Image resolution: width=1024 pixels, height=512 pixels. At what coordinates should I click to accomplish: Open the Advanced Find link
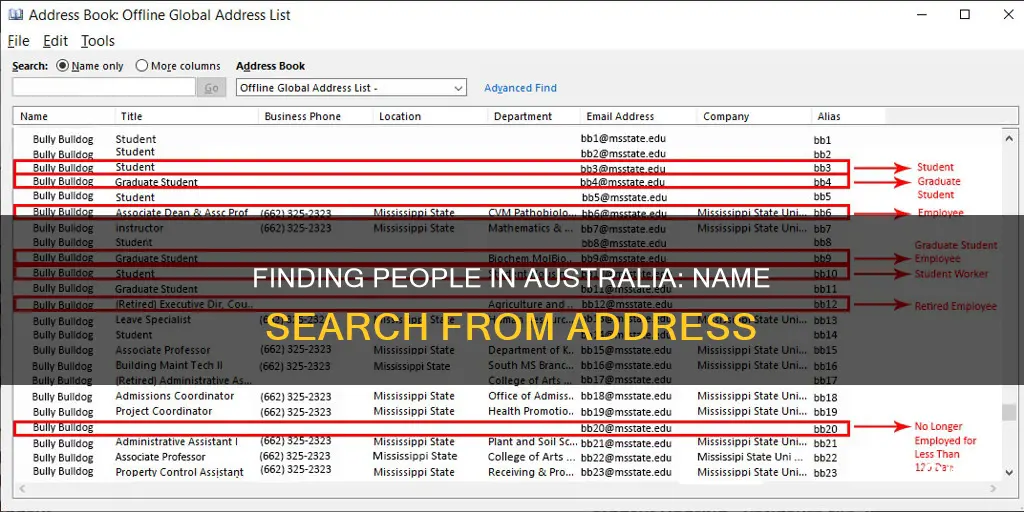(520, 88)
